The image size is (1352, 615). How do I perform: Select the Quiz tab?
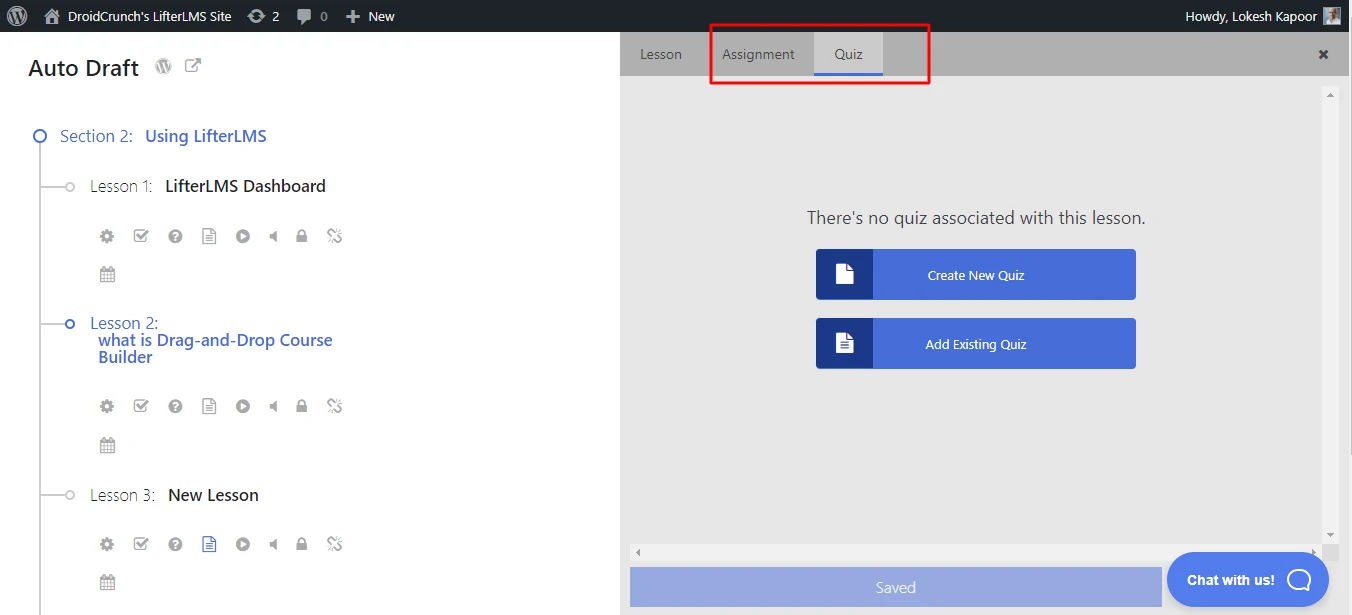point(848,54)
